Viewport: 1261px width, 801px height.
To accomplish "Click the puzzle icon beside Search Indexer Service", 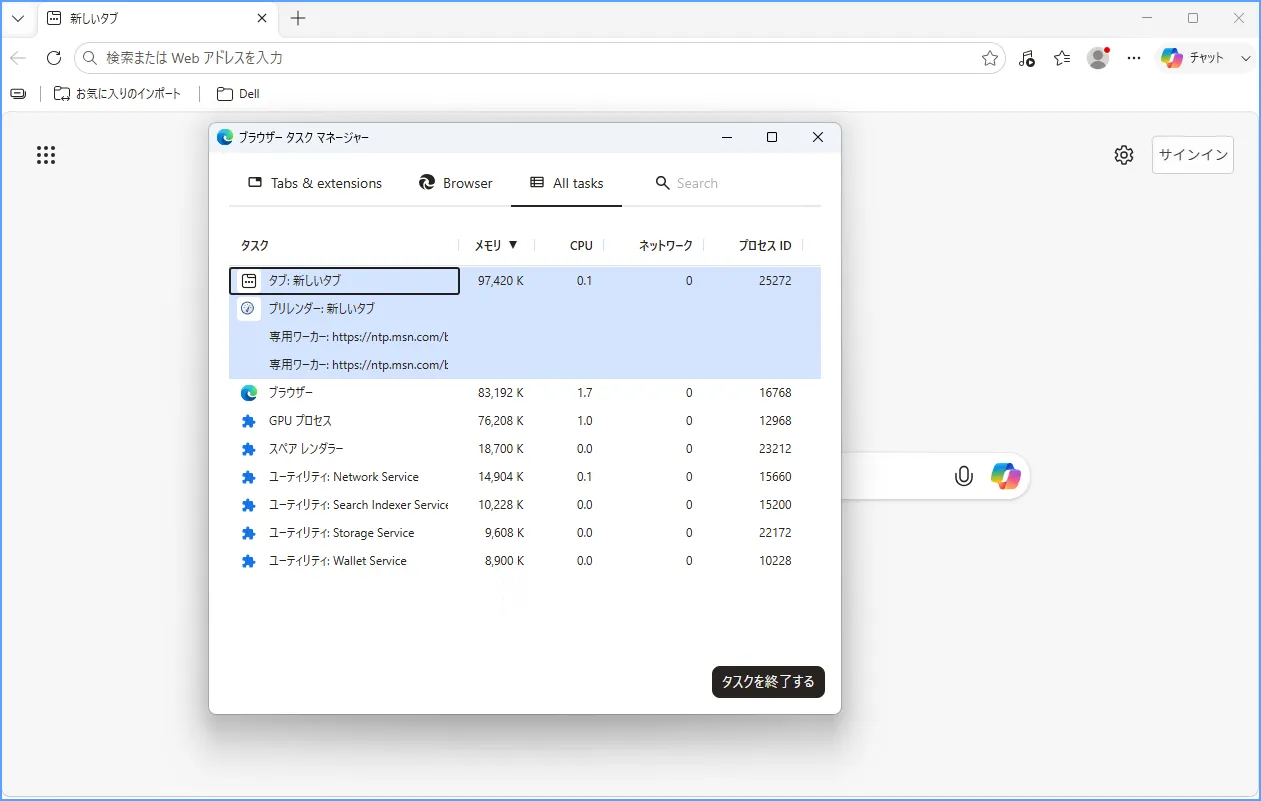I will click(249, 505).
